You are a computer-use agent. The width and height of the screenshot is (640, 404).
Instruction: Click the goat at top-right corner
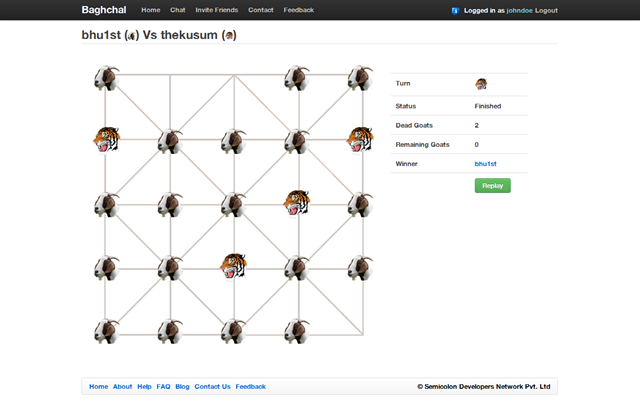tap(360, 78)
